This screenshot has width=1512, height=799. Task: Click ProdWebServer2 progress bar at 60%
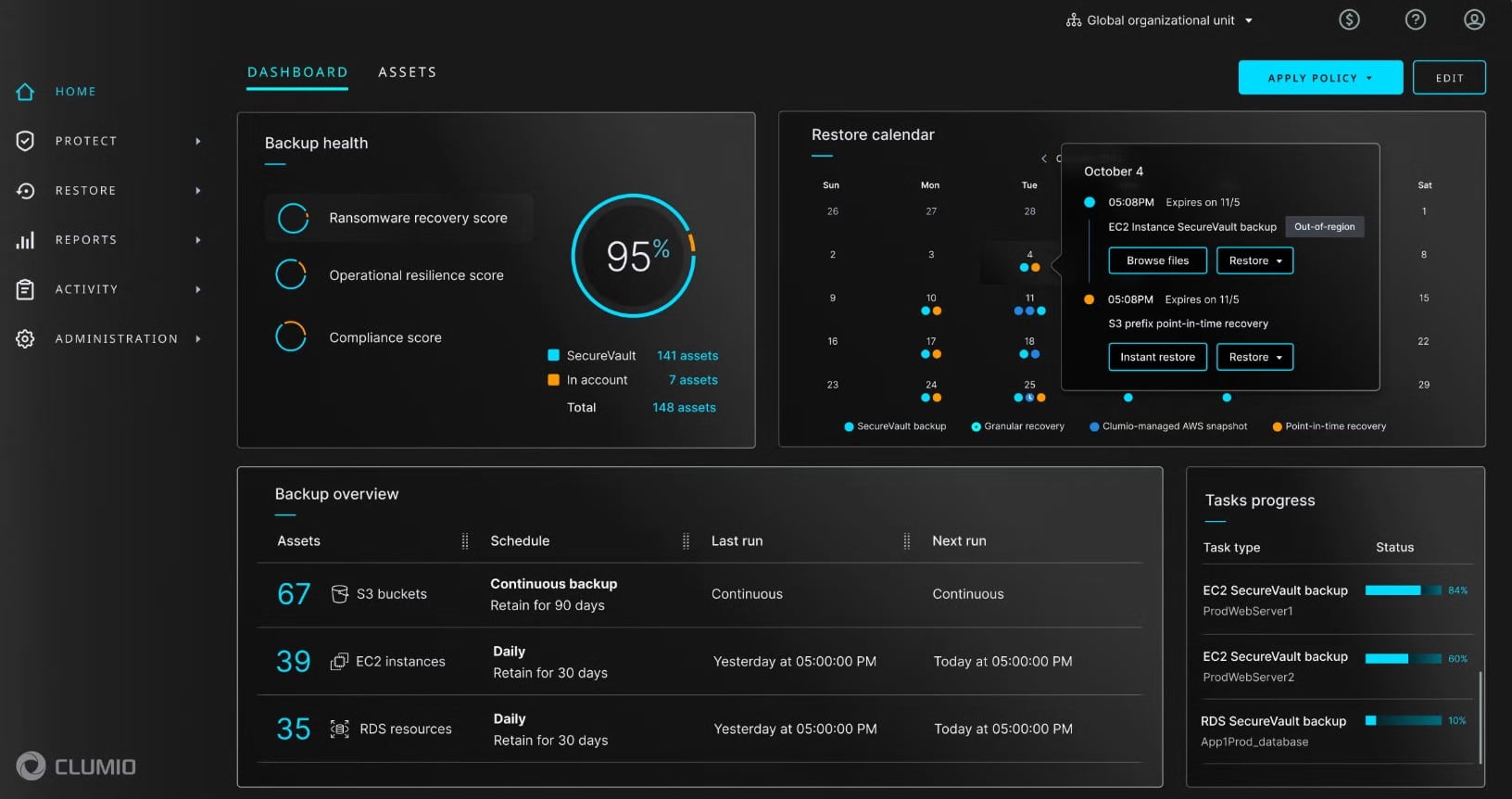click(1403, 659)
